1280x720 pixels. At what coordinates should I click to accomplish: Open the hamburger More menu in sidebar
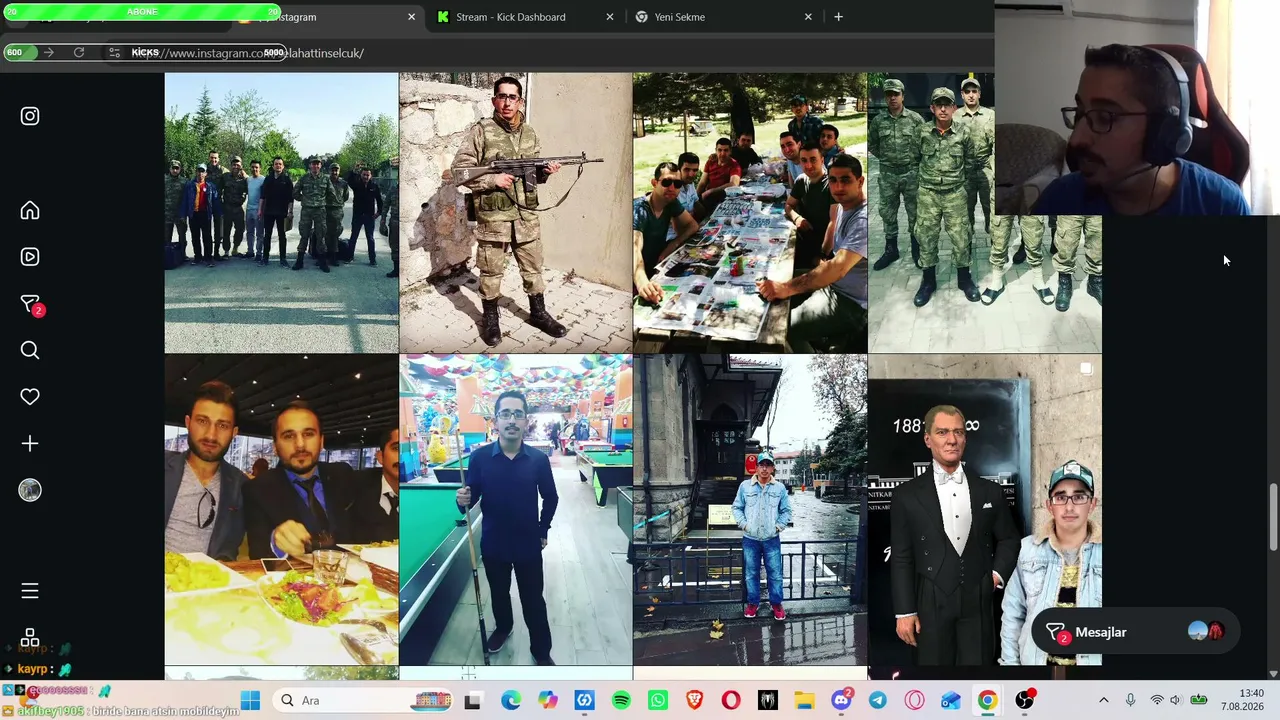(x=30, y=591)
